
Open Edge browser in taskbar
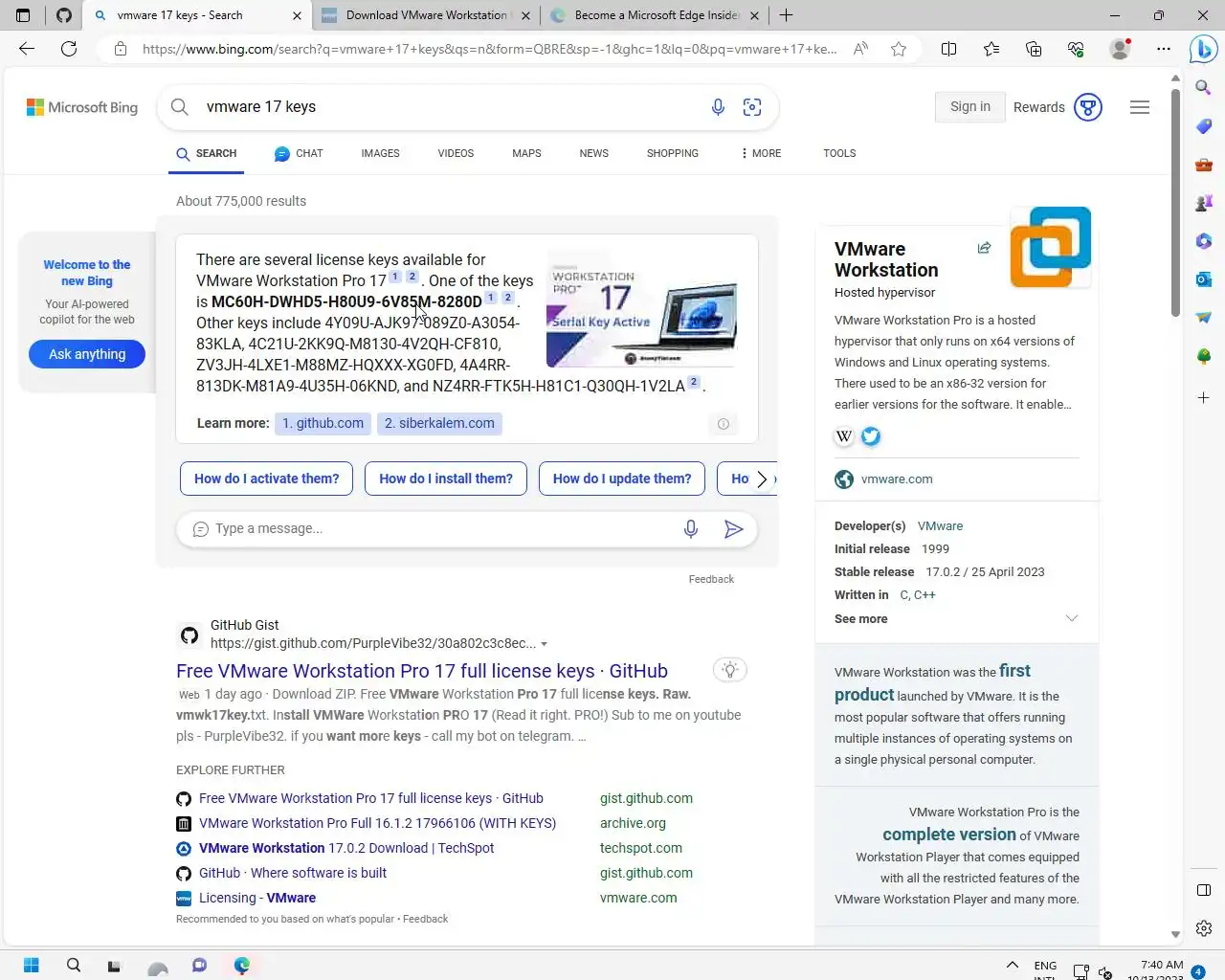point(242,965)
